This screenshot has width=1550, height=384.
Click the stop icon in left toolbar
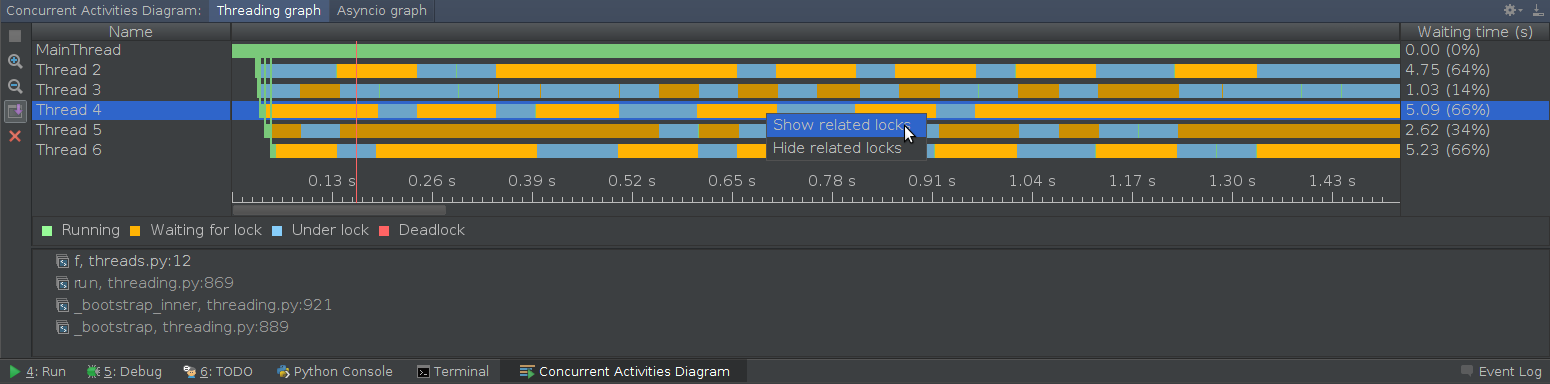15,36
